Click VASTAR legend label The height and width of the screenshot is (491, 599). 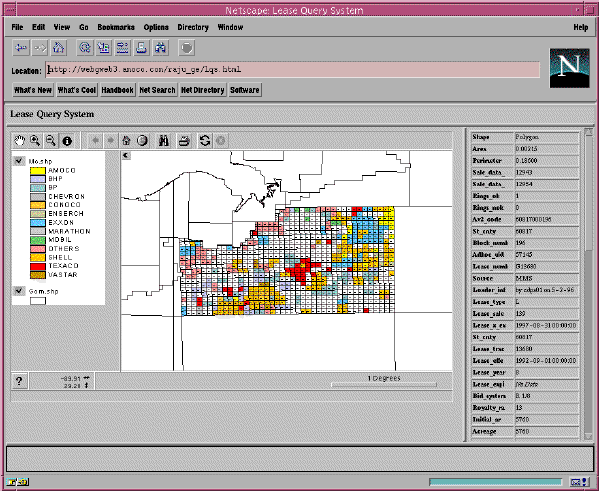tap(63, 275)
